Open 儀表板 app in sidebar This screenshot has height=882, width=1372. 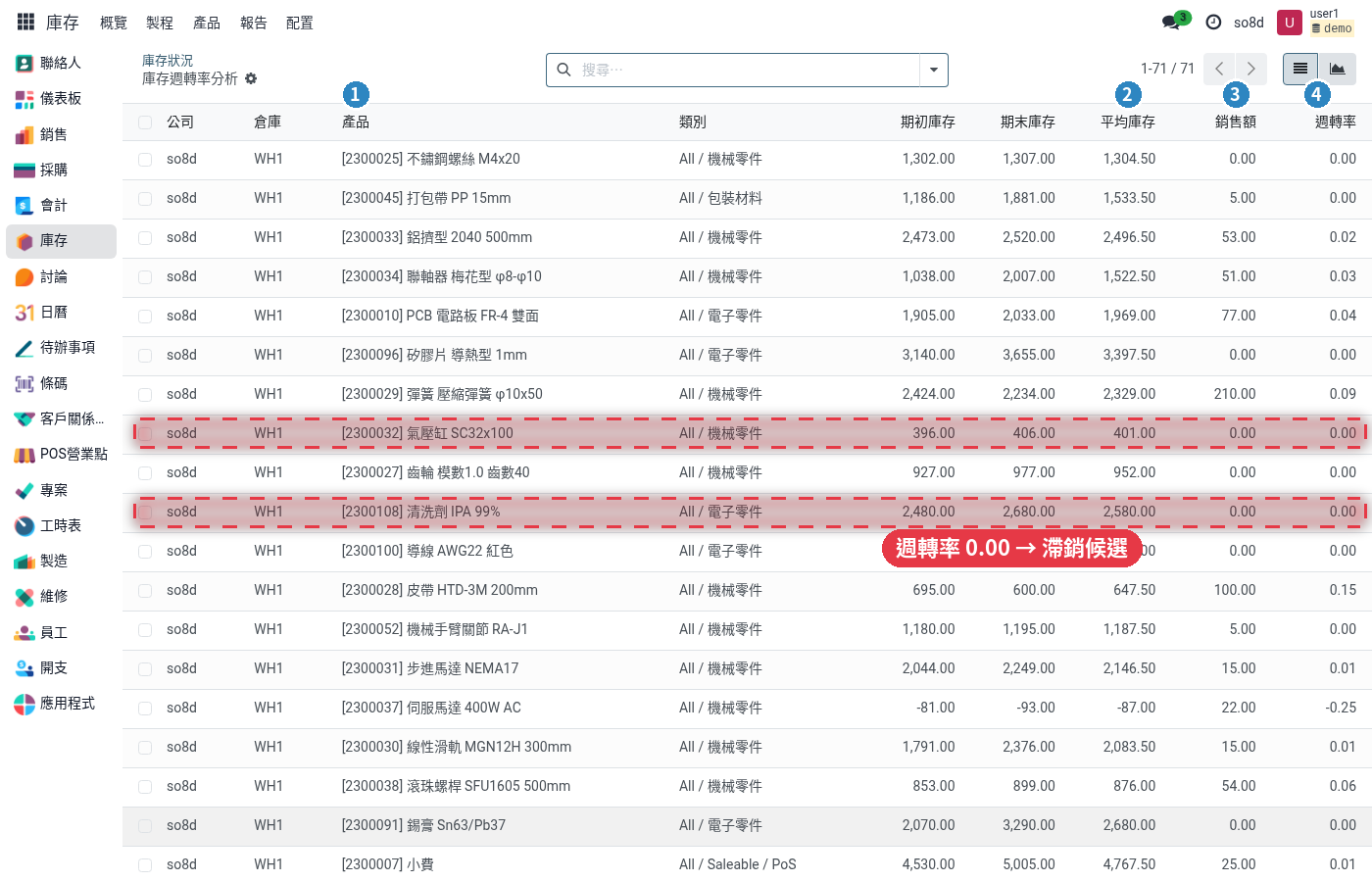pos(61,98)
